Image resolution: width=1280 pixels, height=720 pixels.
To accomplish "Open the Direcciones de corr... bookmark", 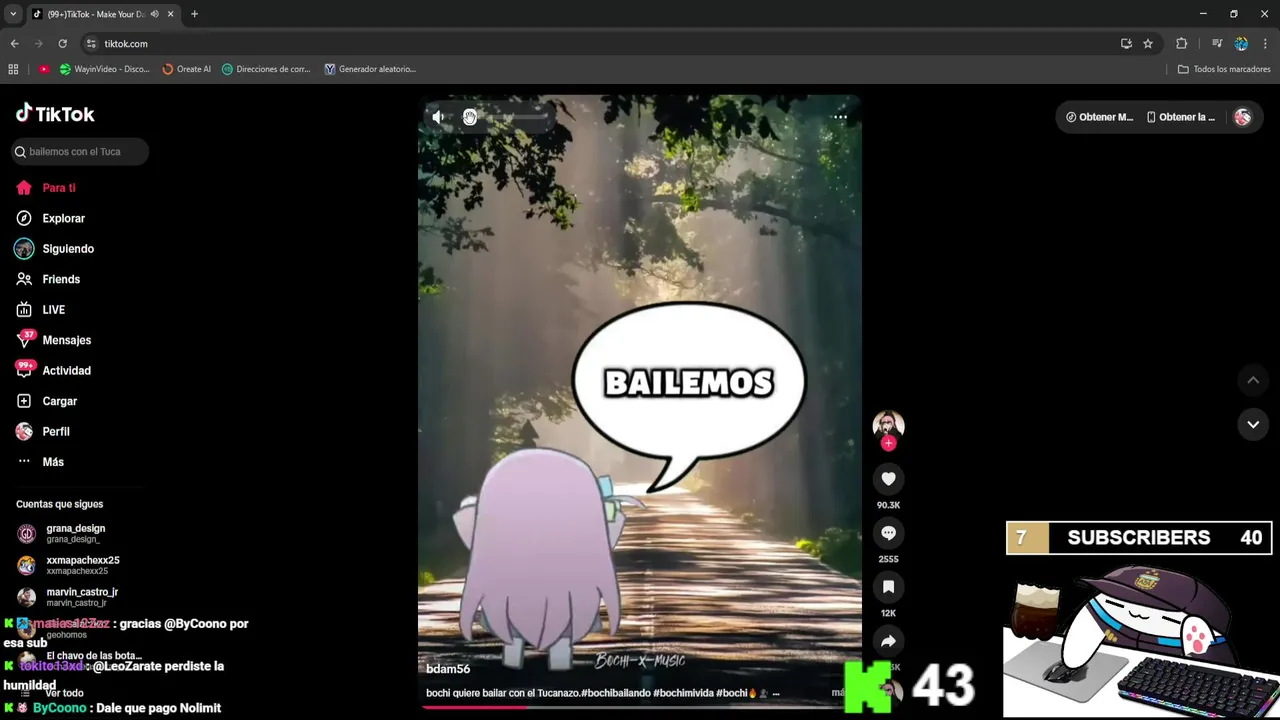I will tap(266, 69).
